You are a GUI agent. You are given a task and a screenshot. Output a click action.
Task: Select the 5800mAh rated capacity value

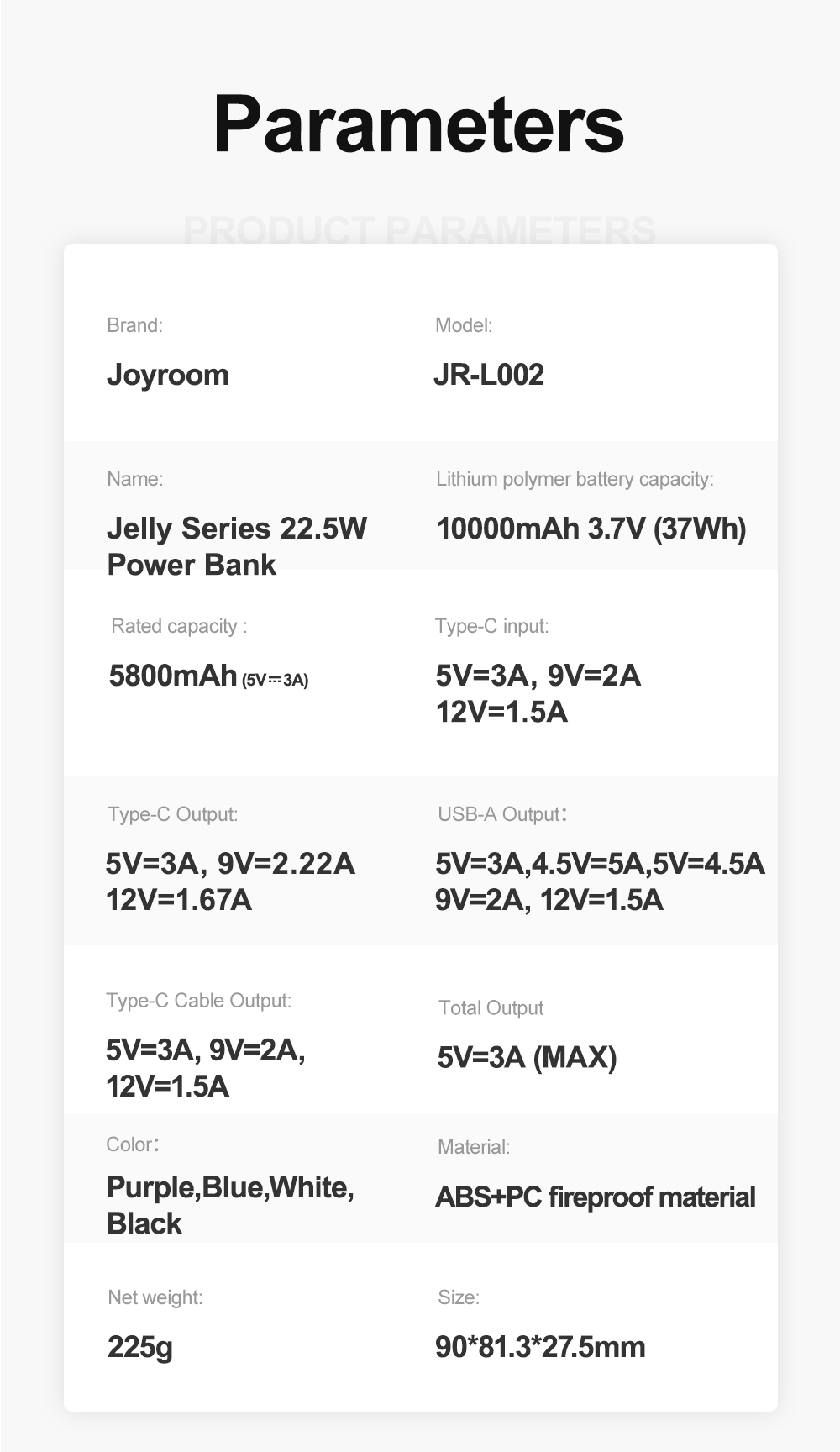(x=173, y=675)
